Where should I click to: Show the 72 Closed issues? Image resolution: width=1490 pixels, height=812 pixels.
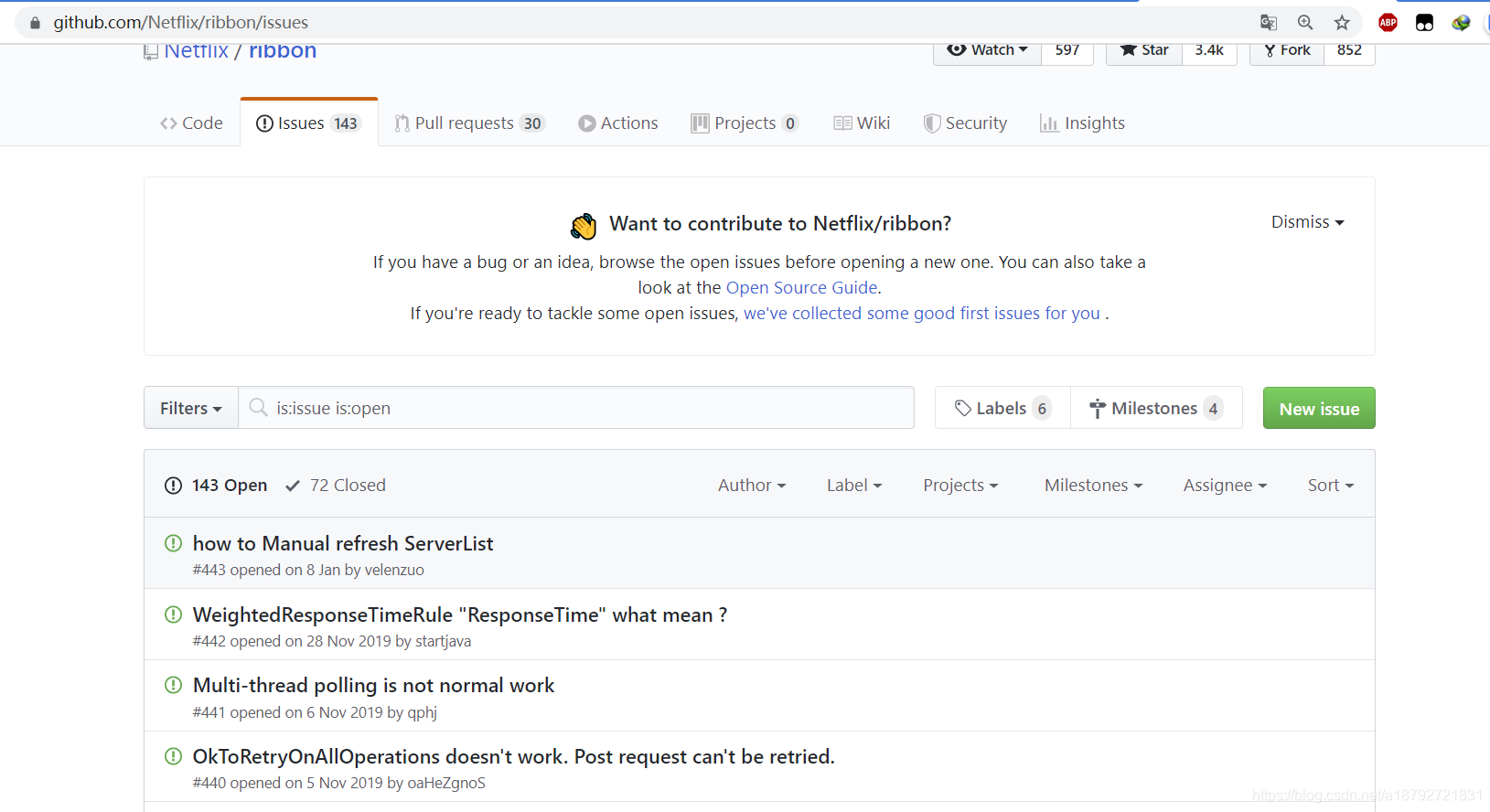point(336,486)
